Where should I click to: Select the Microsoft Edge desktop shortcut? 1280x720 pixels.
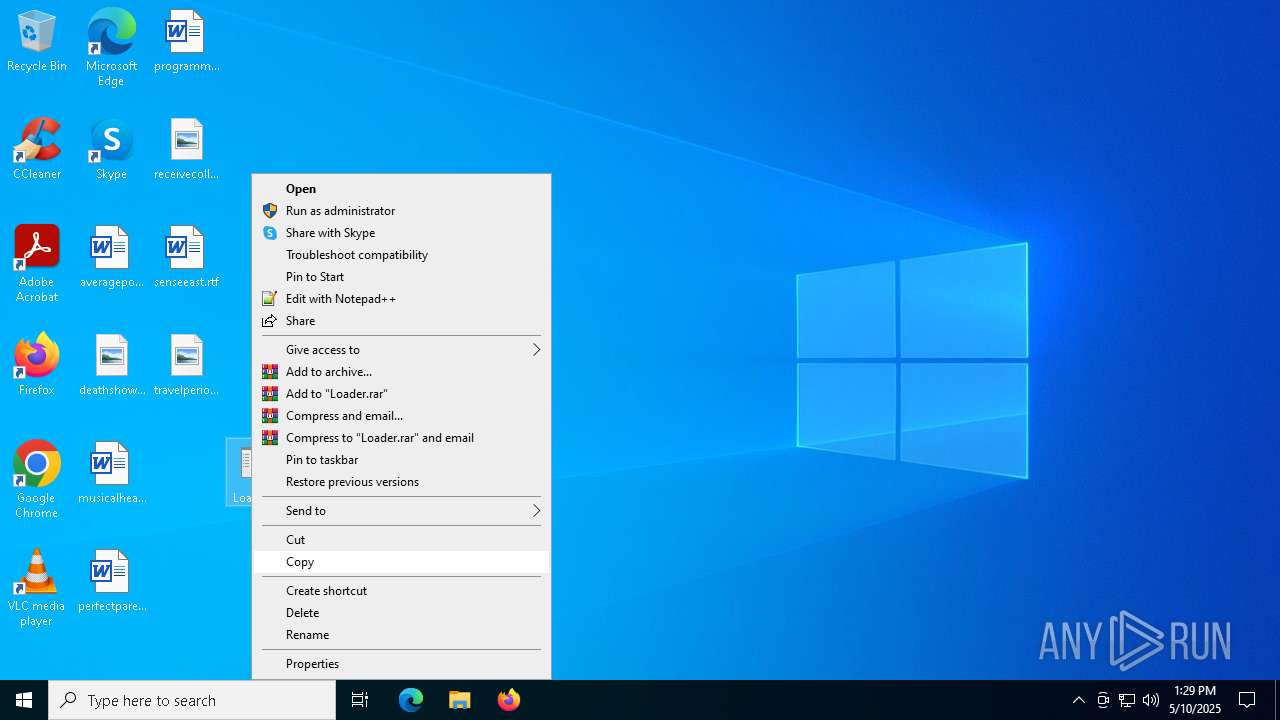click(x=111, y=48)
